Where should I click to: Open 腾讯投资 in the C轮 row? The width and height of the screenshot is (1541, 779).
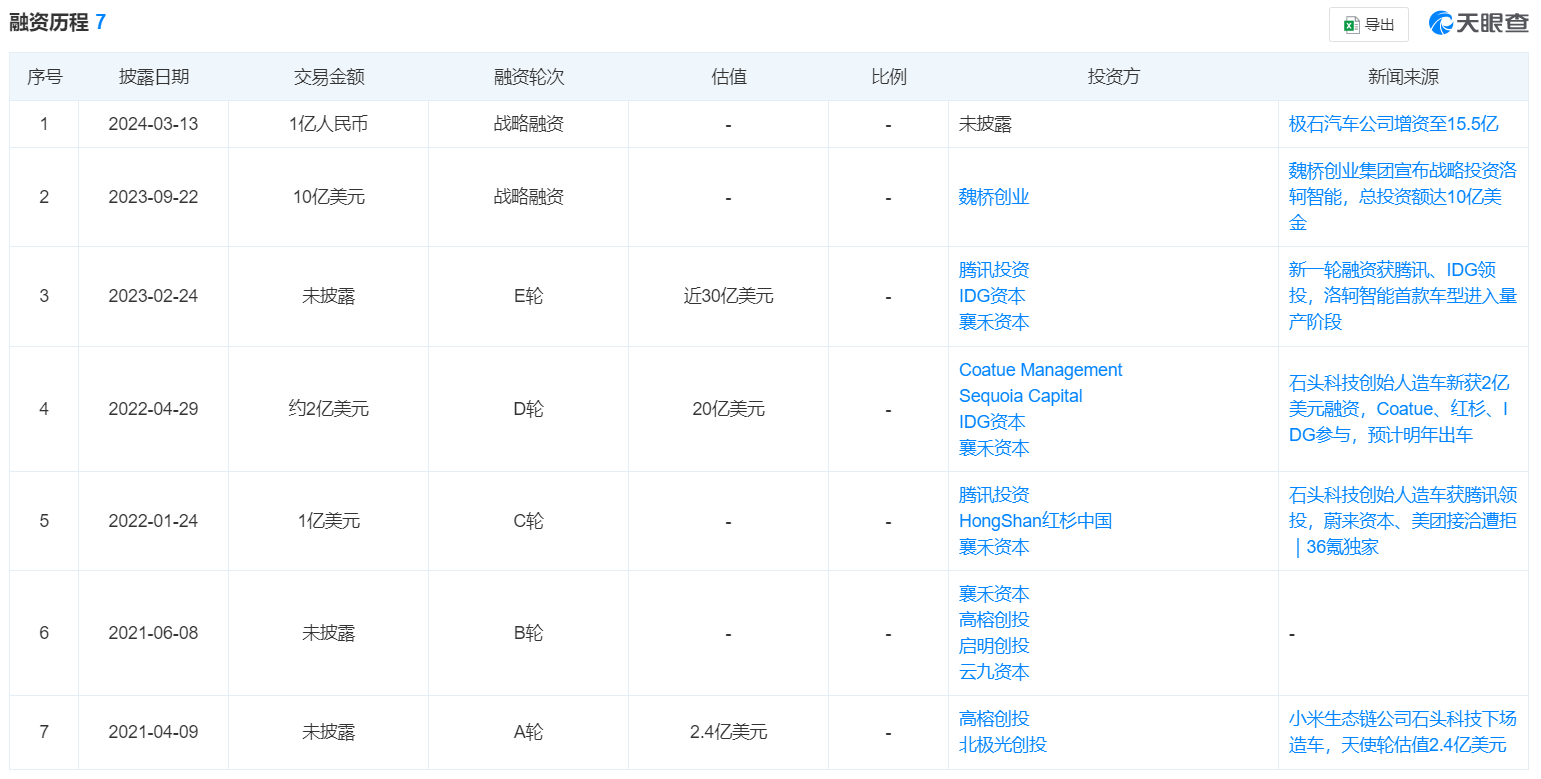point(994,495)
